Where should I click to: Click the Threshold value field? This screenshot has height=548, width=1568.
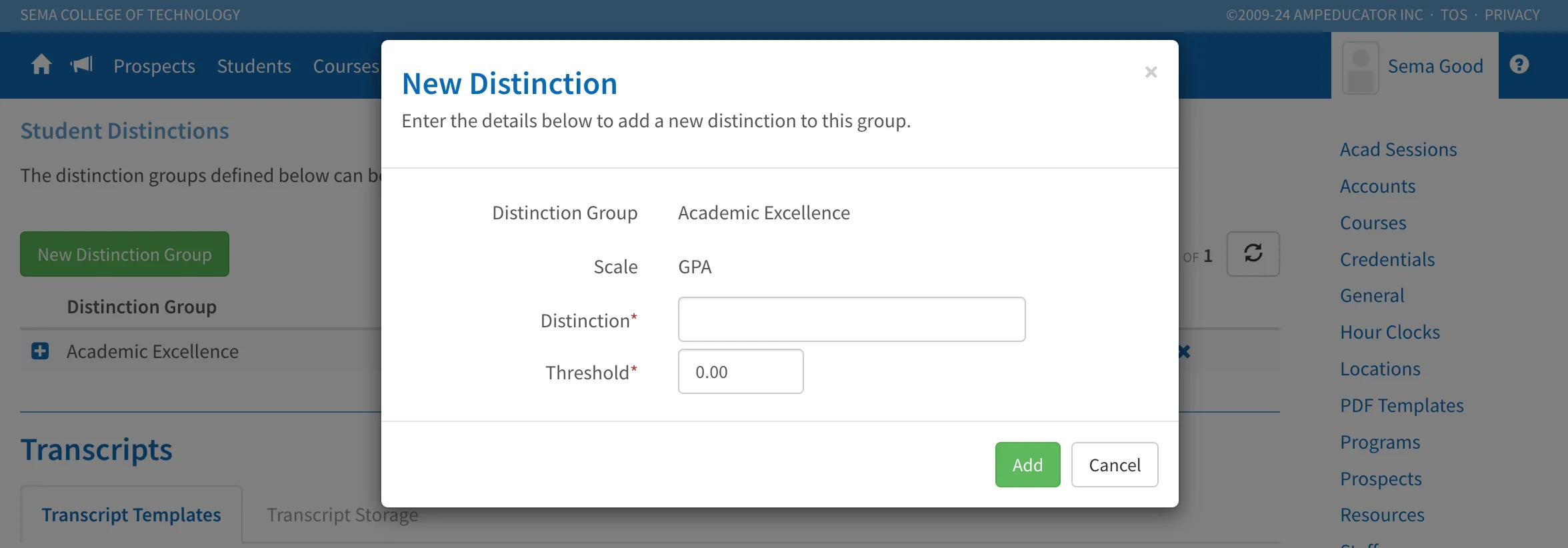point(741,371)
